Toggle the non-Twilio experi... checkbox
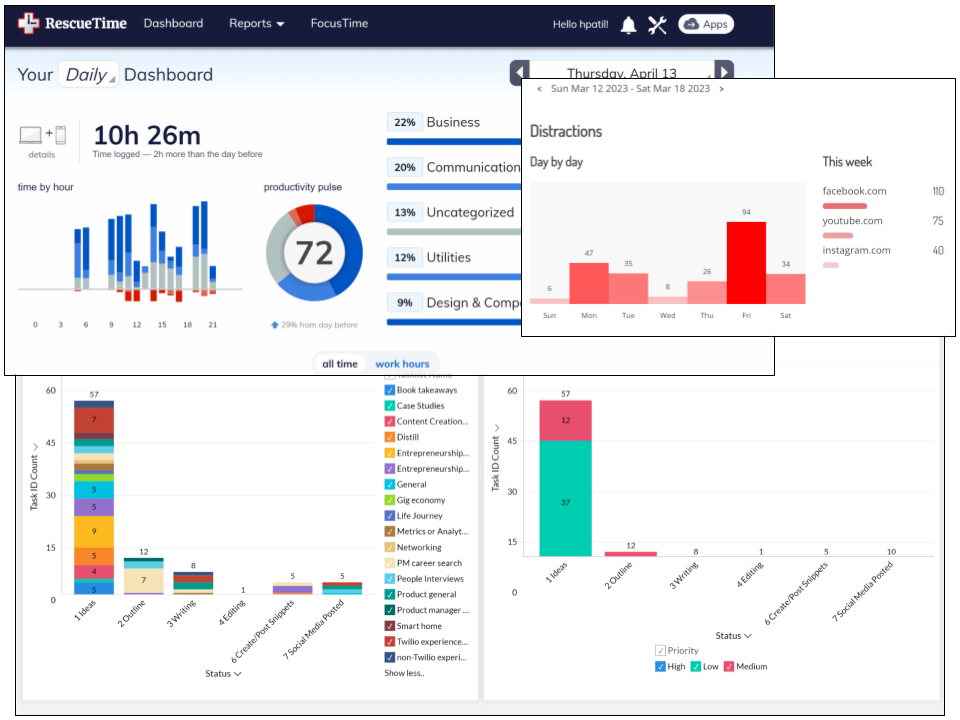 389,658
